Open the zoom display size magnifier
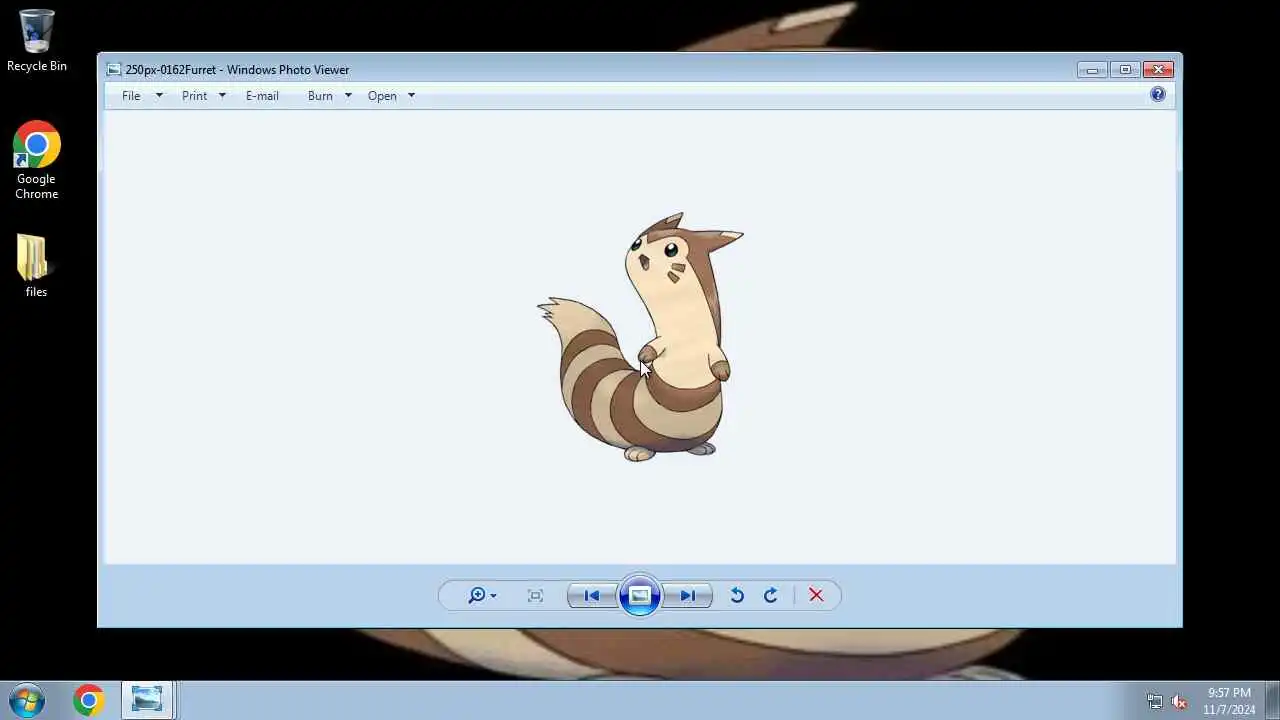Image resolution: width=1280 pixels, height=720 pixels. pos(477,596)
